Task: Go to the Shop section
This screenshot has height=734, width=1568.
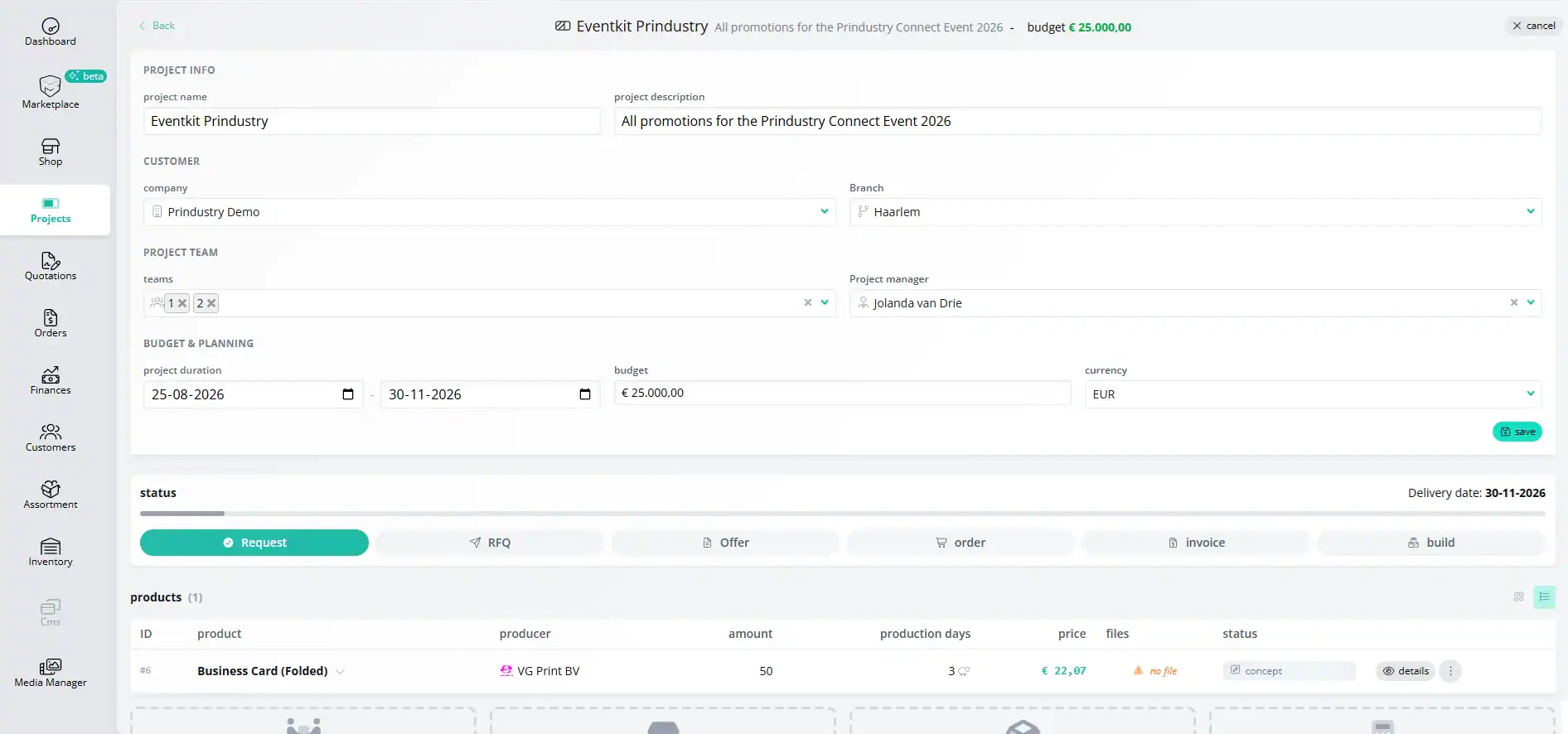Action: (x=51, y=152)
